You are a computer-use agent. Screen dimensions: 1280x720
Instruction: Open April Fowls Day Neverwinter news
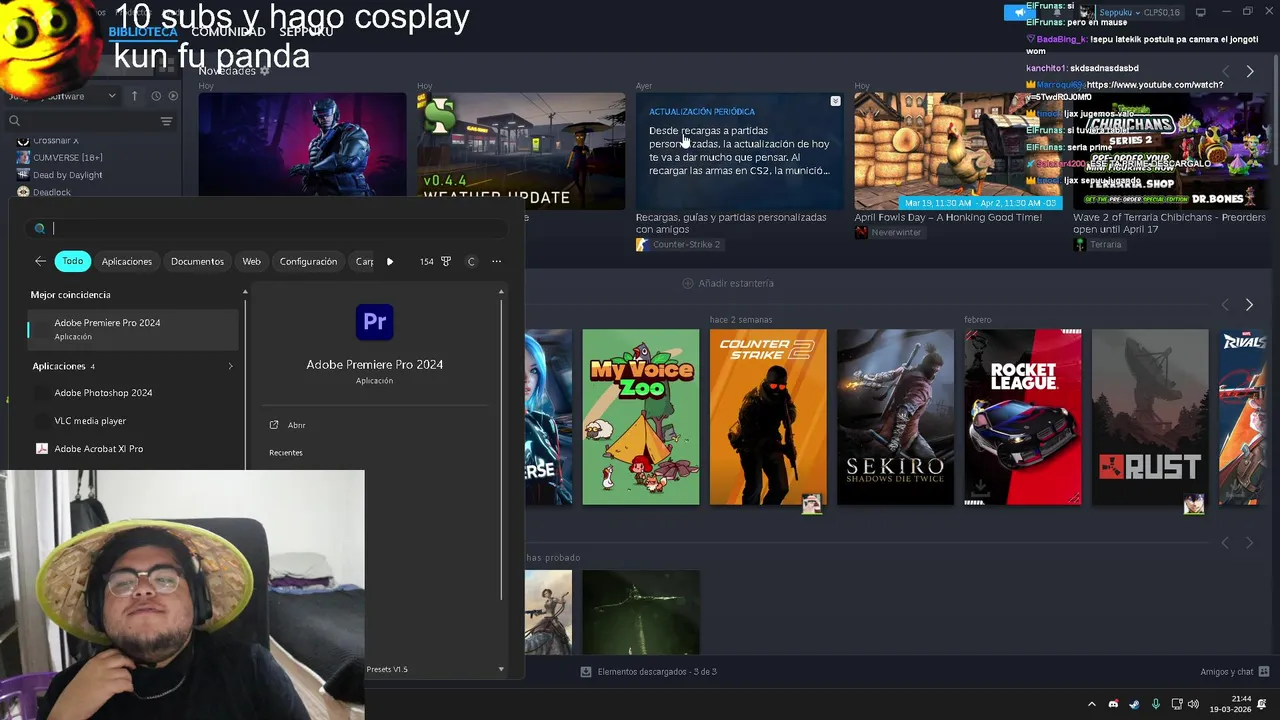point(958,151)
